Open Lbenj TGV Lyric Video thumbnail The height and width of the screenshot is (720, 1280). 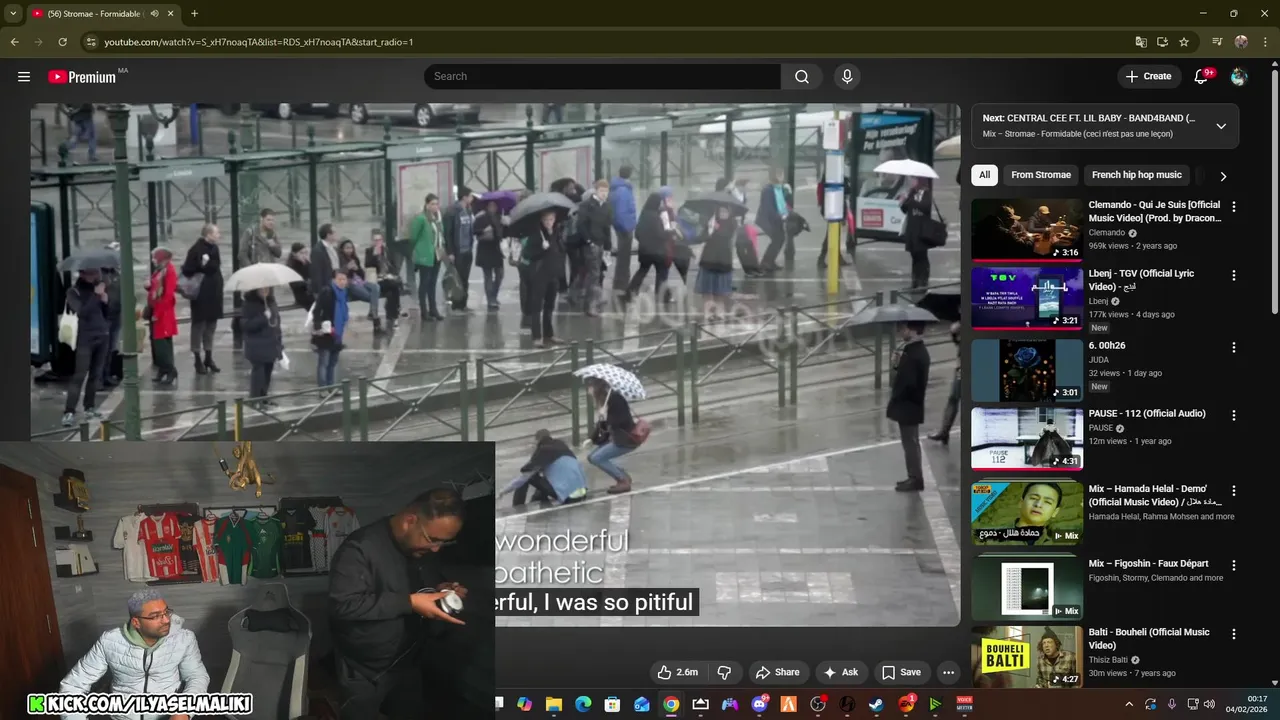(x=1027, y=298)
